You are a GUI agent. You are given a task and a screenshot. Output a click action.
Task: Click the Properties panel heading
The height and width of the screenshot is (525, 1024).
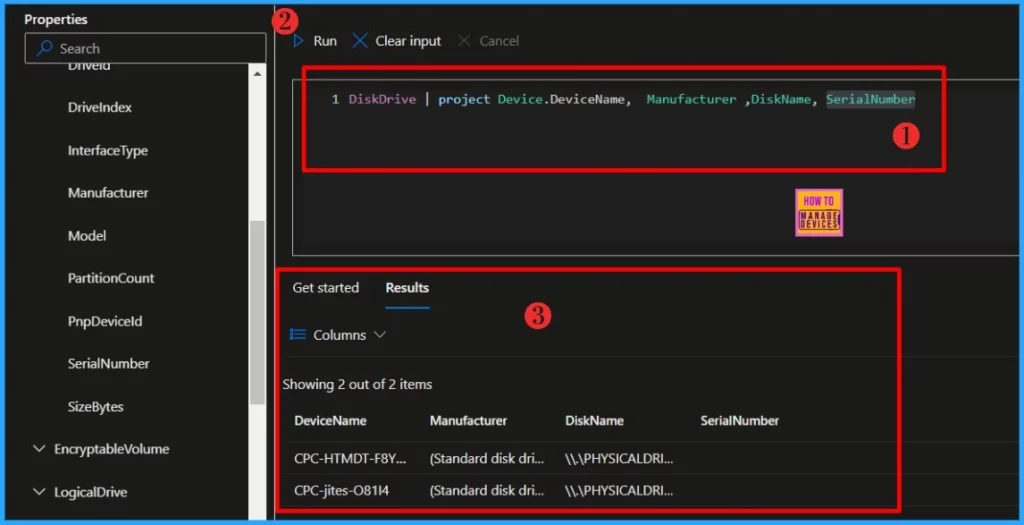[56, 20]
